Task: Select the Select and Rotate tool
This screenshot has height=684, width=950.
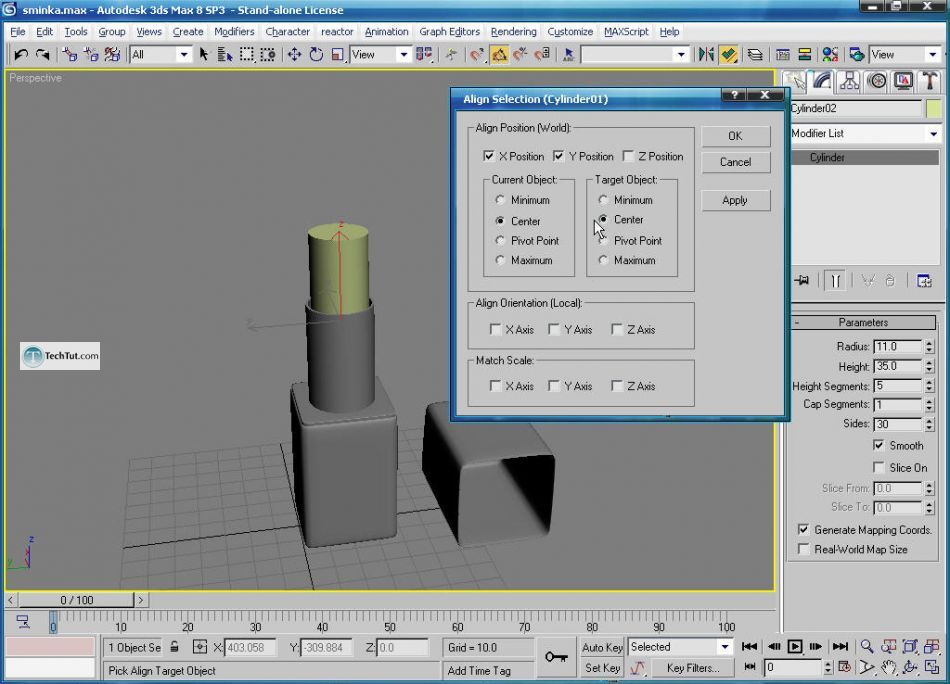Action: pyautogui.click(x=316, y=55)
